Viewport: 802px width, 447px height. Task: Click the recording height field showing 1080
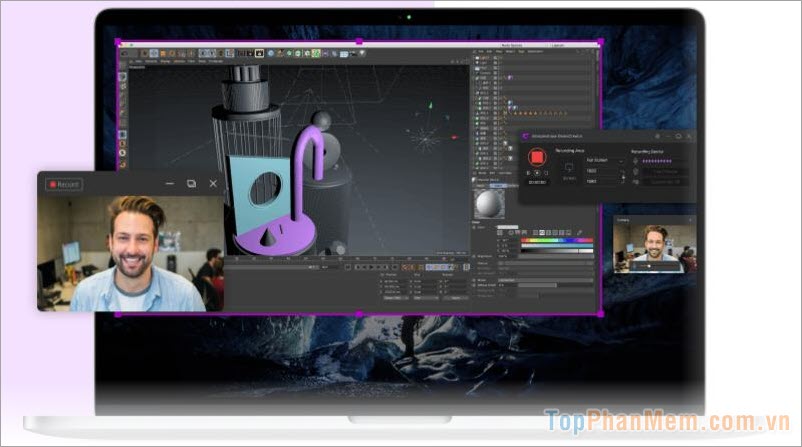603,181
